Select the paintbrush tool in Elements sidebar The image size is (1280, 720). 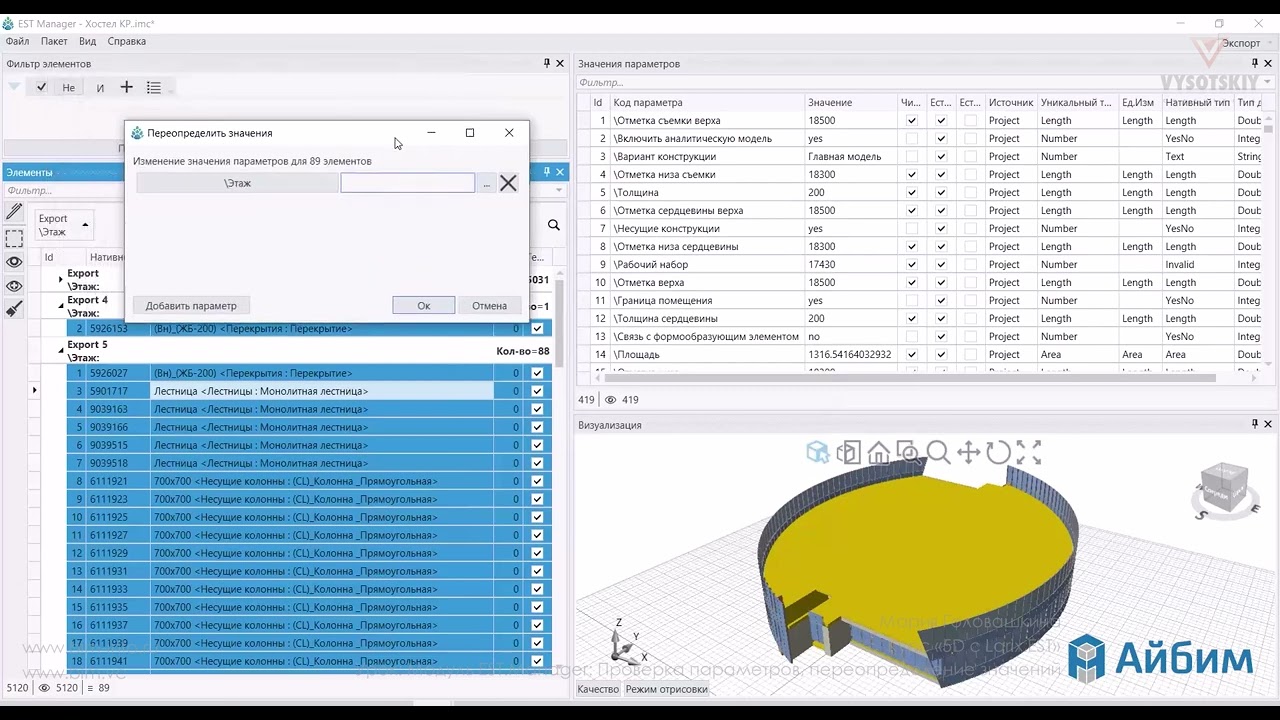point(14,310)
